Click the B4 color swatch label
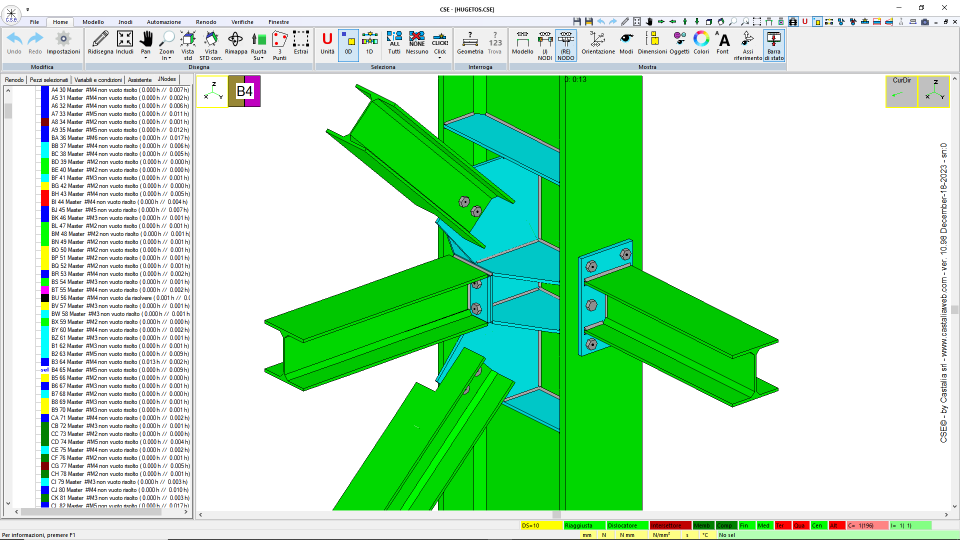960x540 pixels. (x=244, y=91)
